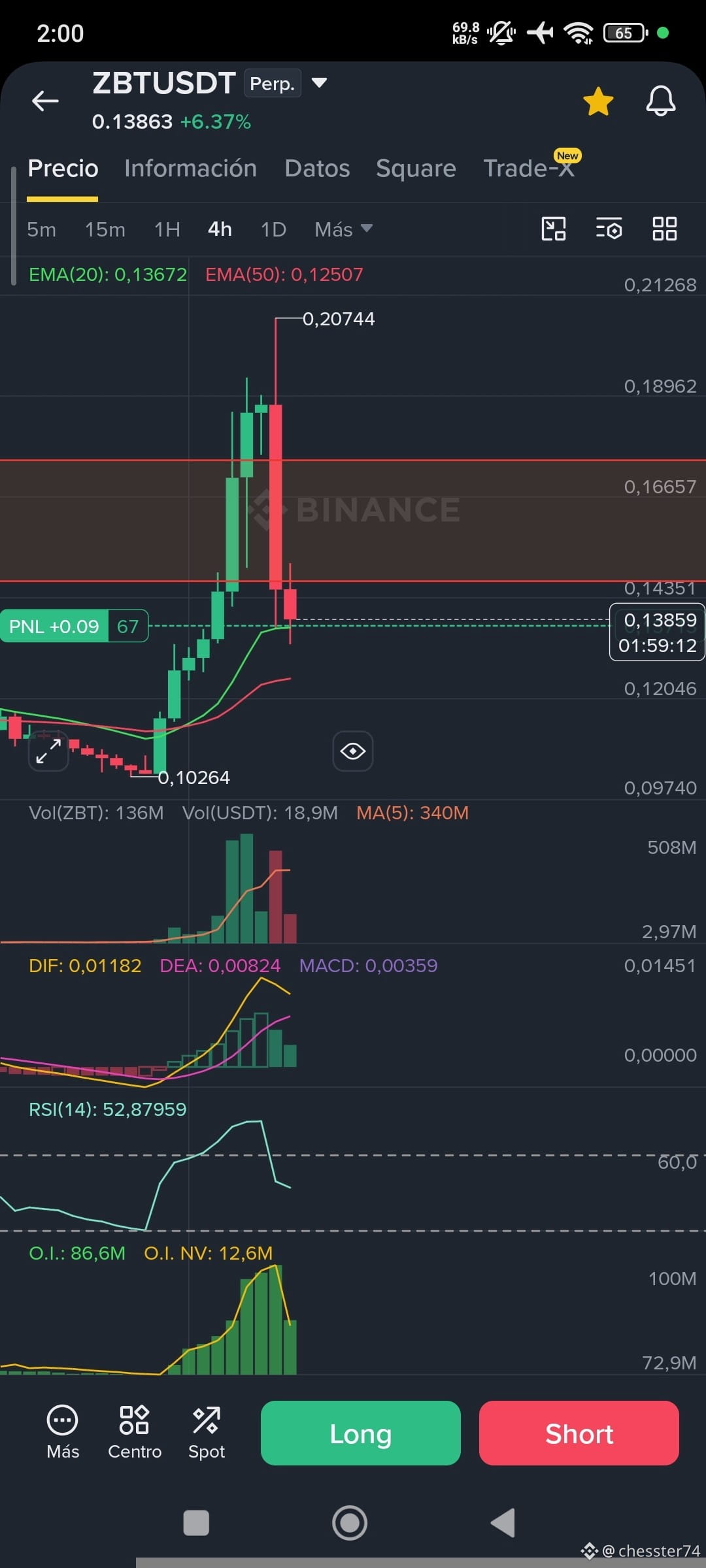Open chart indicator settings icon
Image resolution: width=706 pixels, height=1568 pixels.
click(x=609, y=229)
